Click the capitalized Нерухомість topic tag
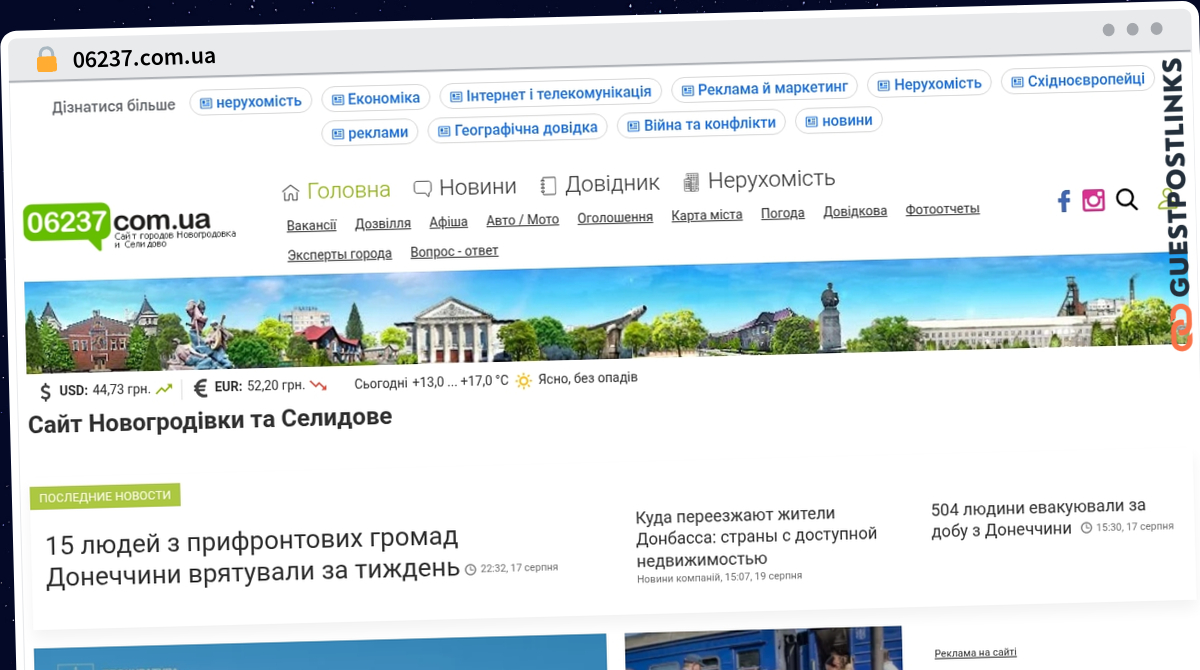1200x670 pixels. [929, 84]
